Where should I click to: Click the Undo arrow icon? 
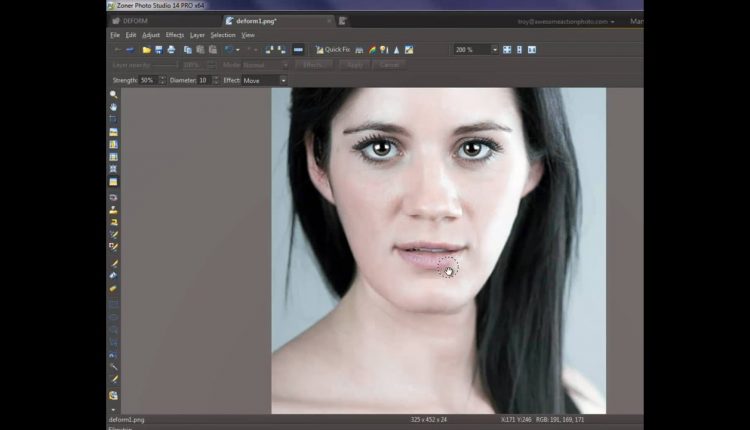(x=229, y=50)
